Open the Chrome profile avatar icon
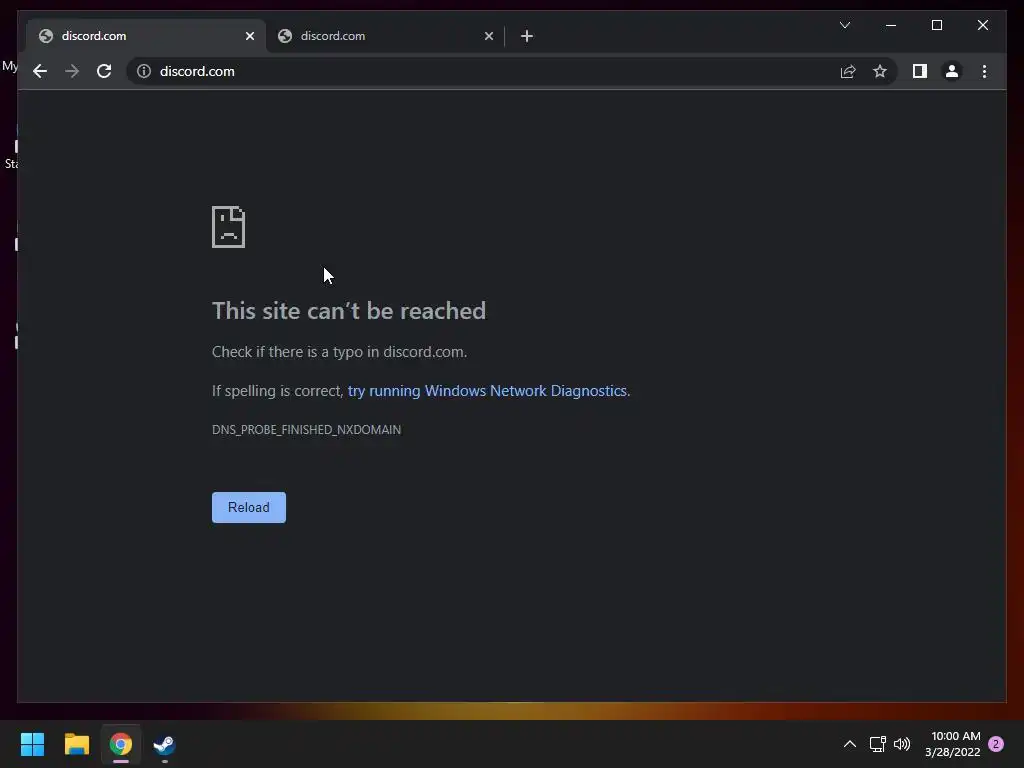This screenshot has height=768, width=1024. coord(952,71)
